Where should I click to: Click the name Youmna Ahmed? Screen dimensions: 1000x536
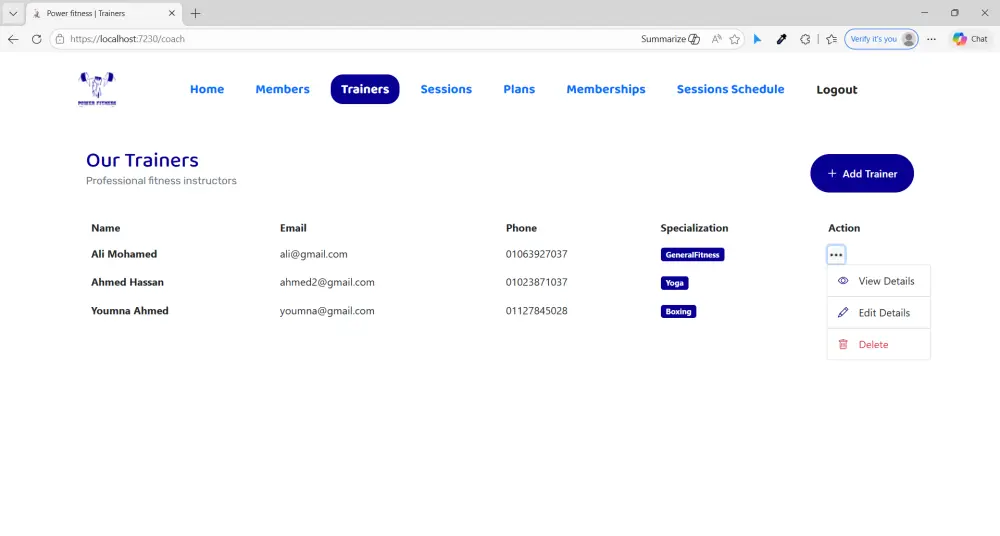[129, 311]
